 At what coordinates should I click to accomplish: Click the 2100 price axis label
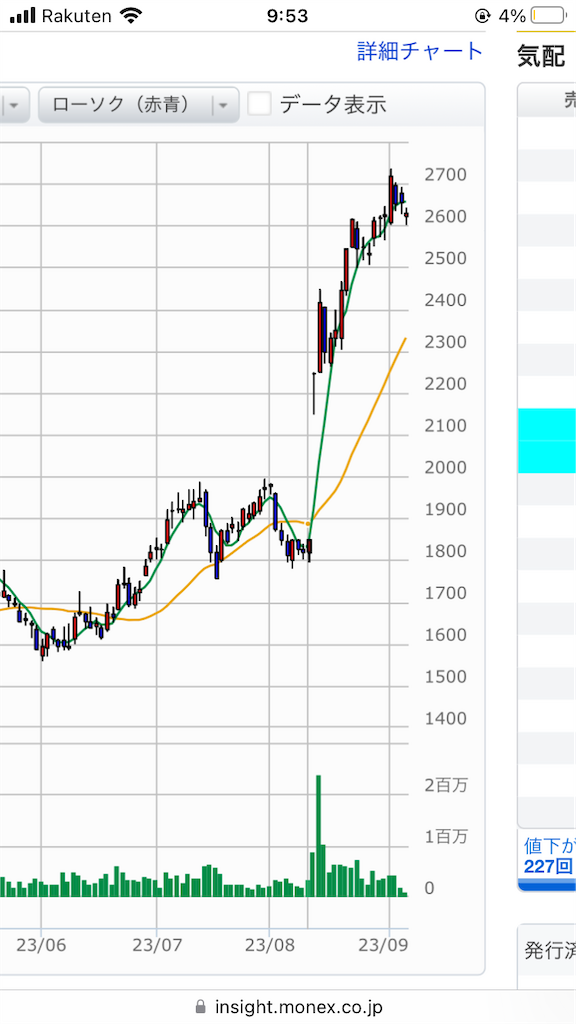445,426
